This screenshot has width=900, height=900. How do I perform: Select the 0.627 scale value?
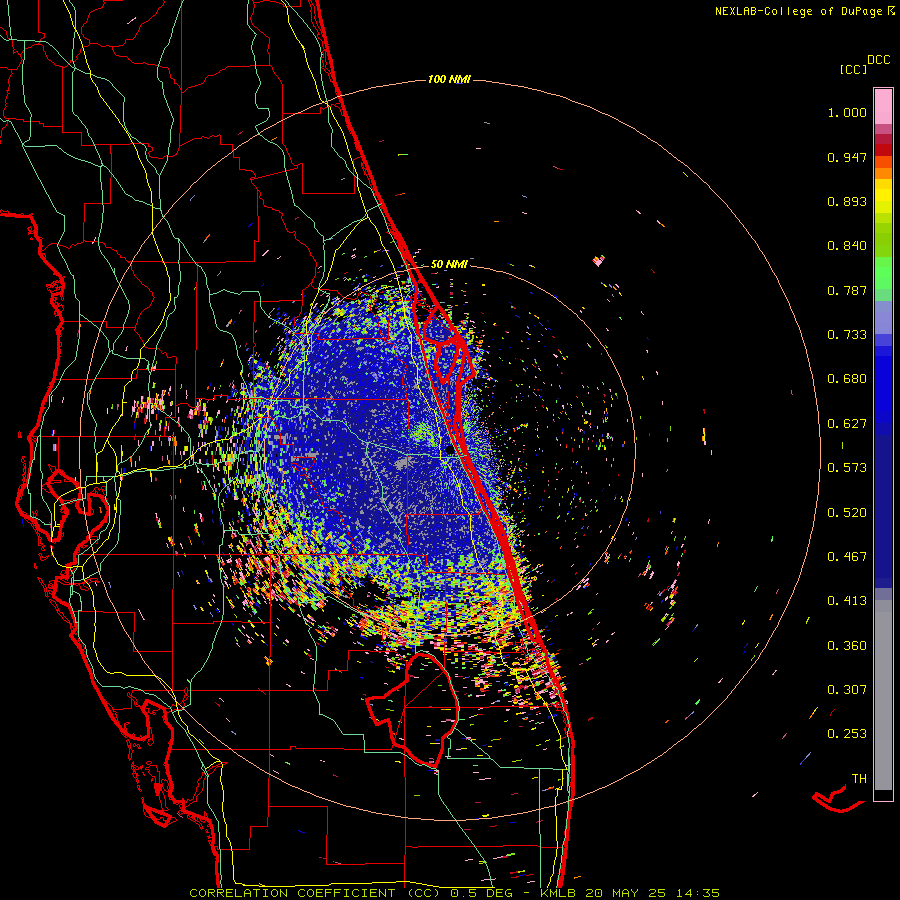click(x=847, y=424)
